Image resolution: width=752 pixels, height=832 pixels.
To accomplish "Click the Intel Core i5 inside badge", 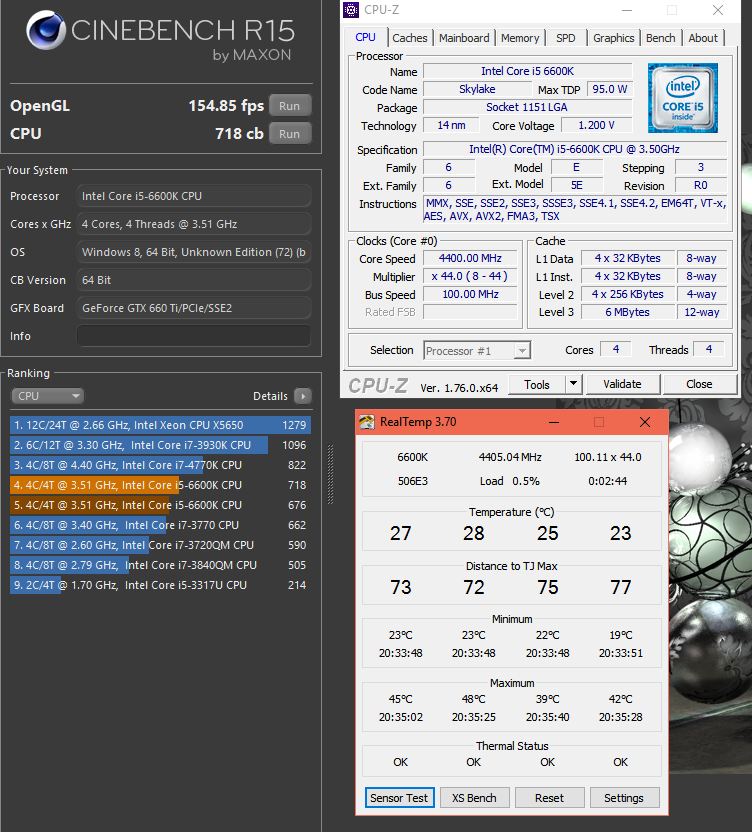I will pos(682,98).
